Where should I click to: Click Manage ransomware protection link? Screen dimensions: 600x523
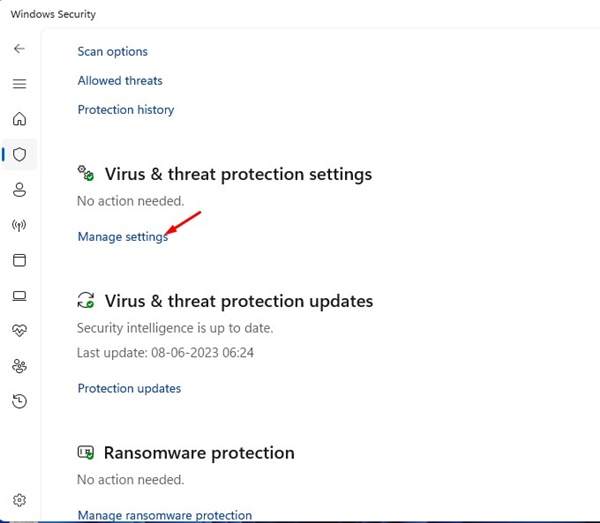165,515
